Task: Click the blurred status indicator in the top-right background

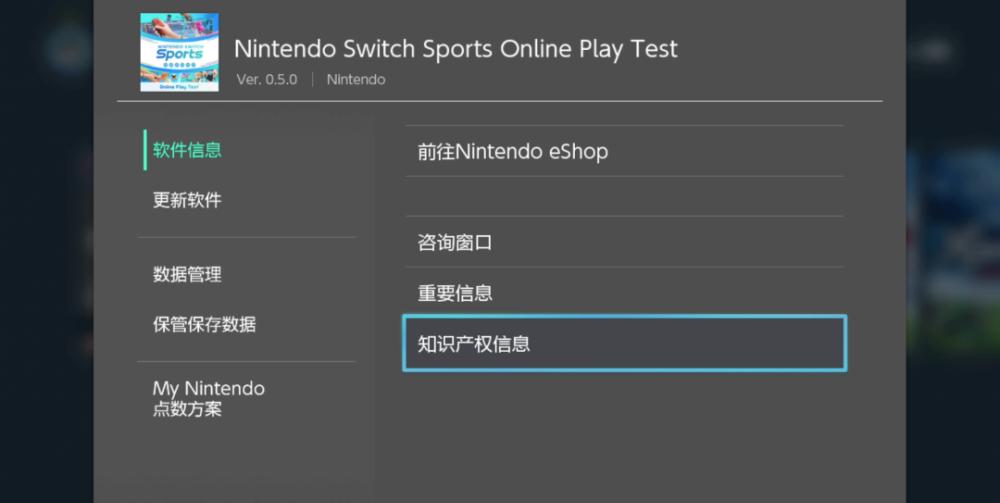Action: point(932,51)
